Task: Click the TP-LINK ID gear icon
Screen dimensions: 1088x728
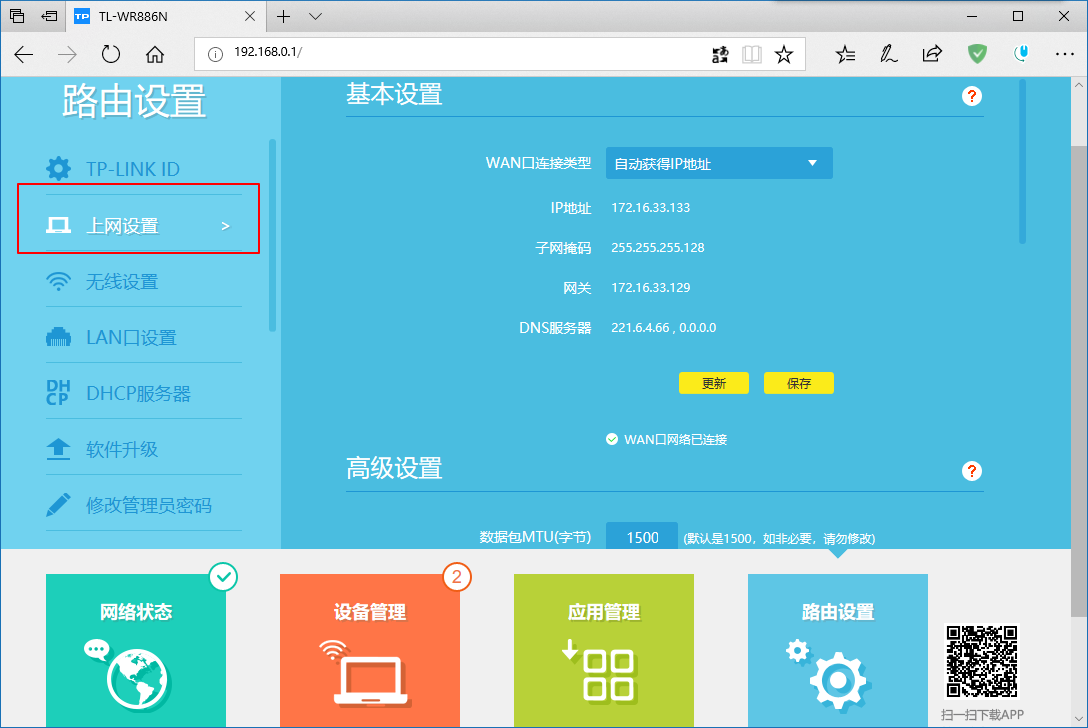Action: click(x=59, y=169)
